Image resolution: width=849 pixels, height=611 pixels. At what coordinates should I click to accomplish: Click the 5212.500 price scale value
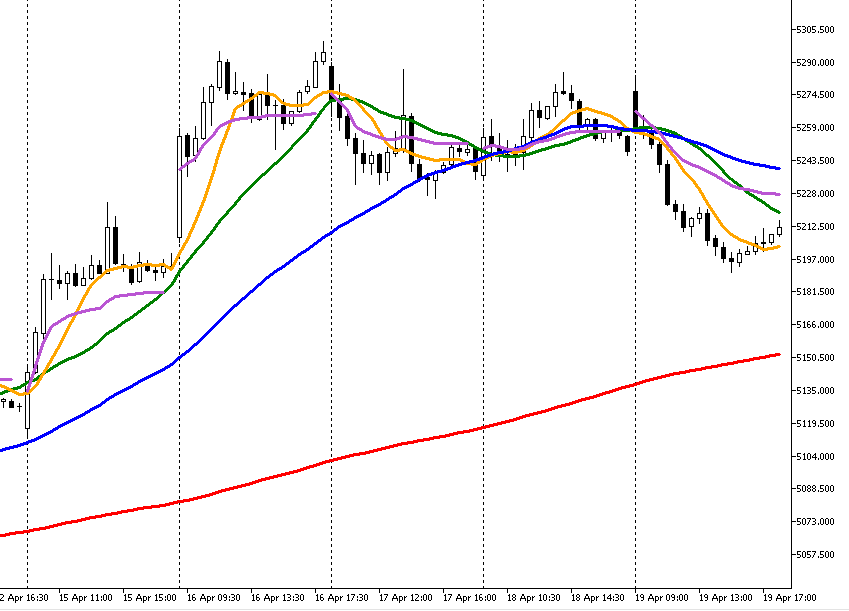(815, 226)
